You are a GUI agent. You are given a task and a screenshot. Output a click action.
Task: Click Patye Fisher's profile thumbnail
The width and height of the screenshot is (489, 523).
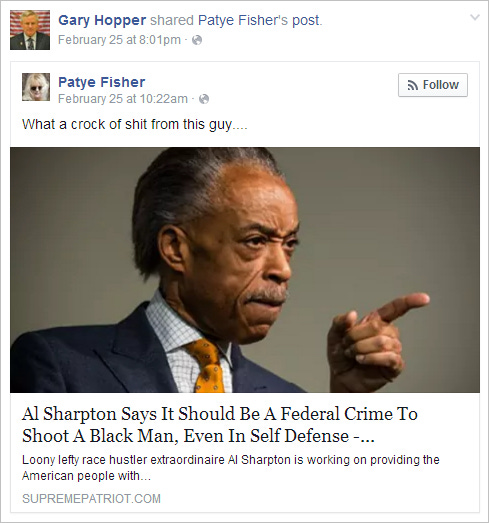click(36, 87)
